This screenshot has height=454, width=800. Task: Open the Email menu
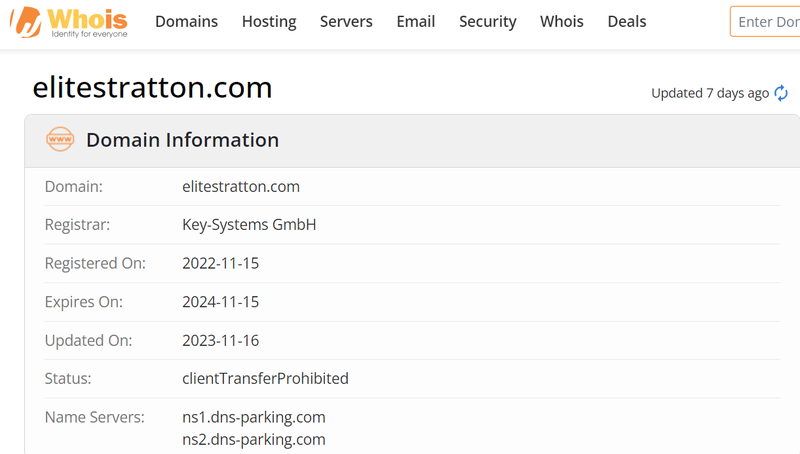[416, 21]
